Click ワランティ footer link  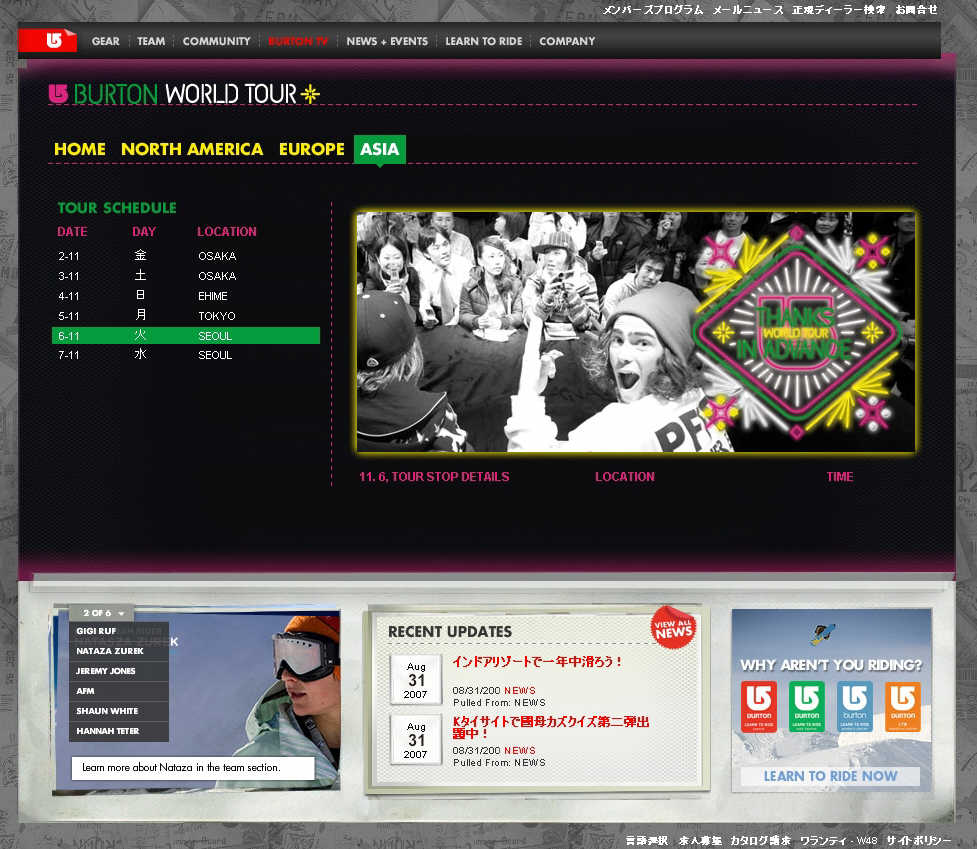point(824,840)
